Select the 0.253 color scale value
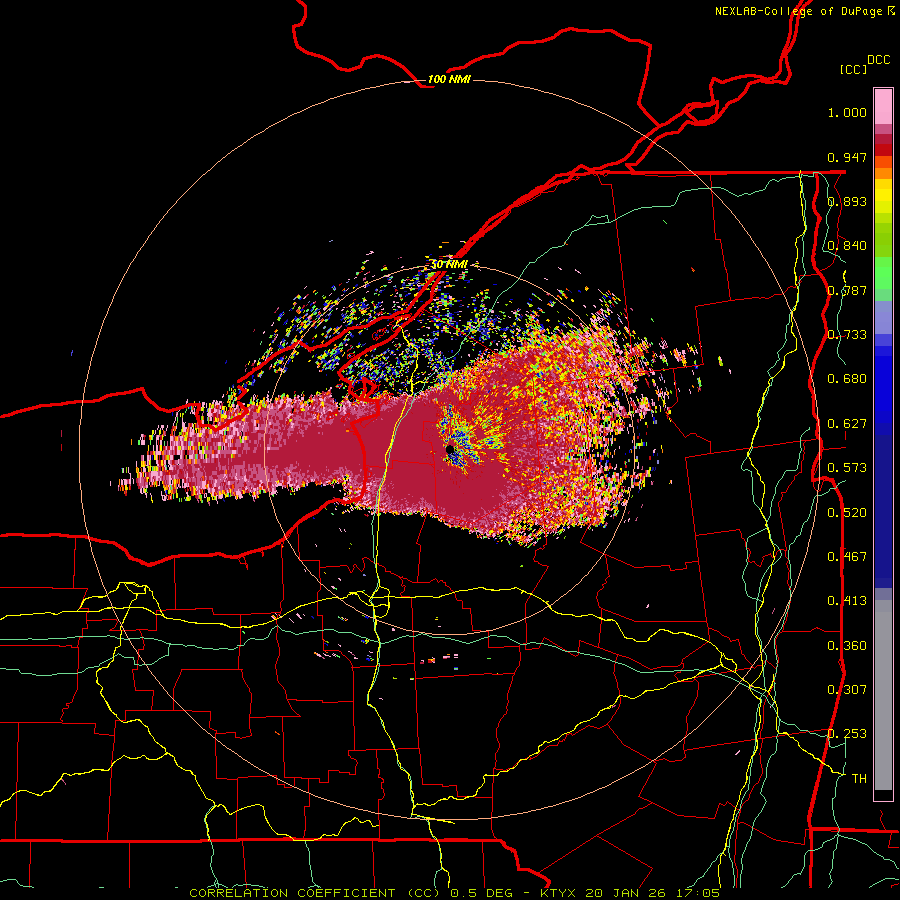 847,734
